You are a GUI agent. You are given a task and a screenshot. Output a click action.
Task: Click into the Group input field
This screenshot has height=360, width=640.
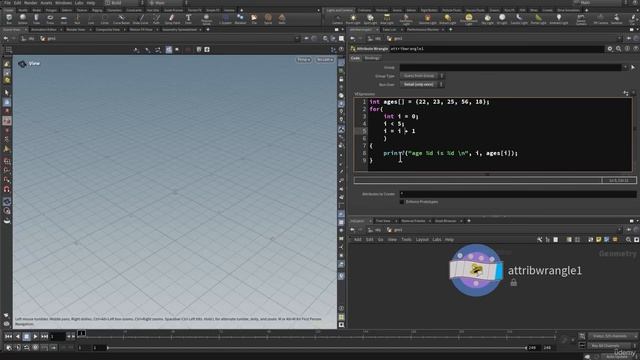point(510,67)
